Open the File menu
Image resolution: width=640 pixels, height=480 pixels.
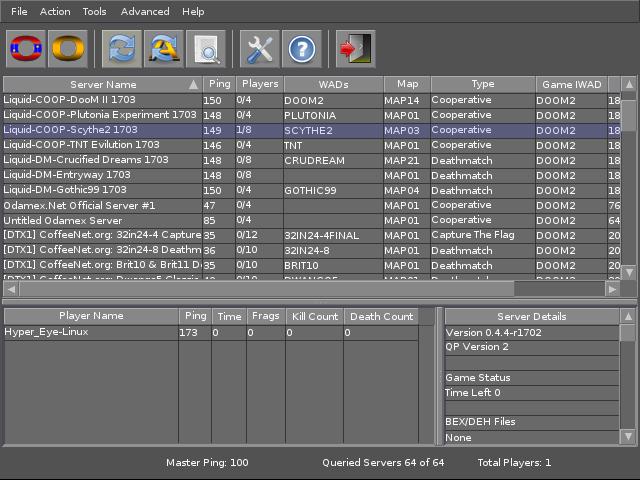[x=19, y=12]
